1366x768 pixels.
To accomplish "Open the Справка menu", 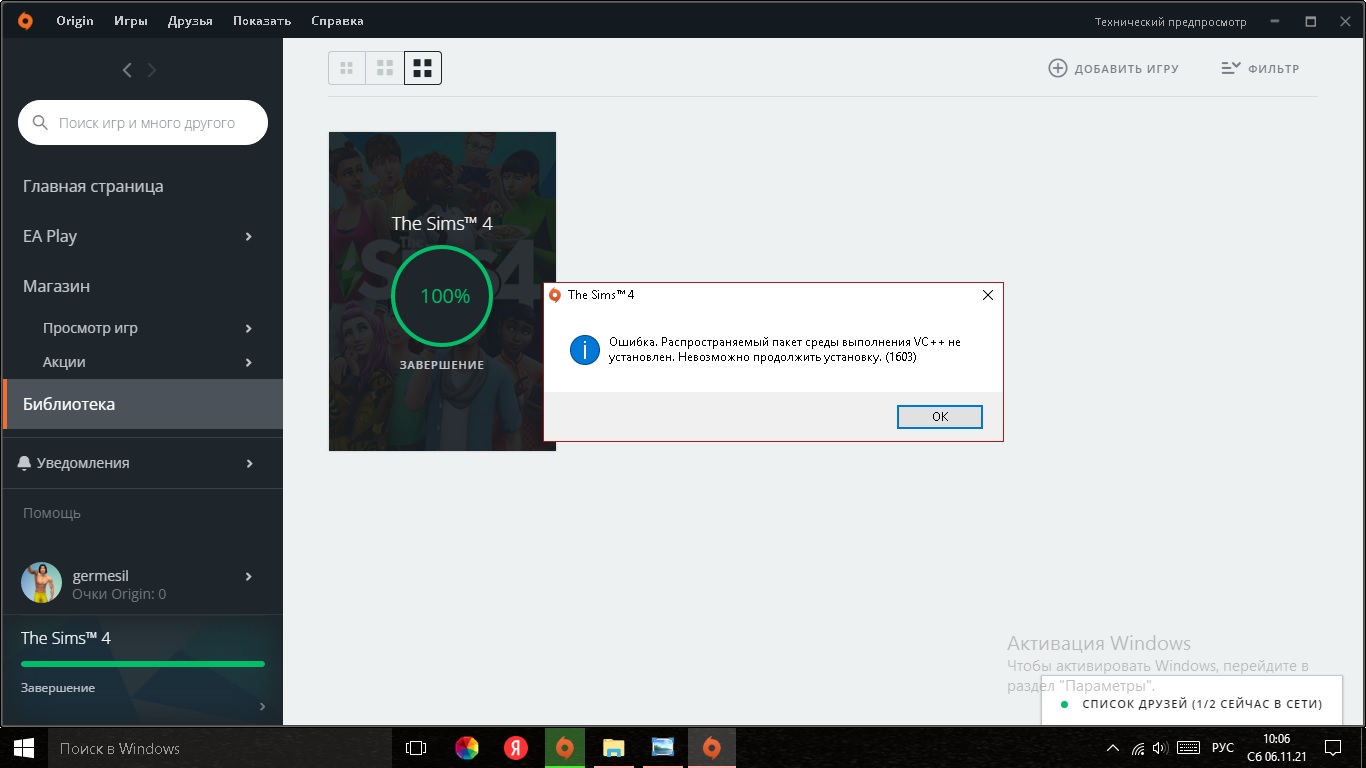I will [337, 21].
